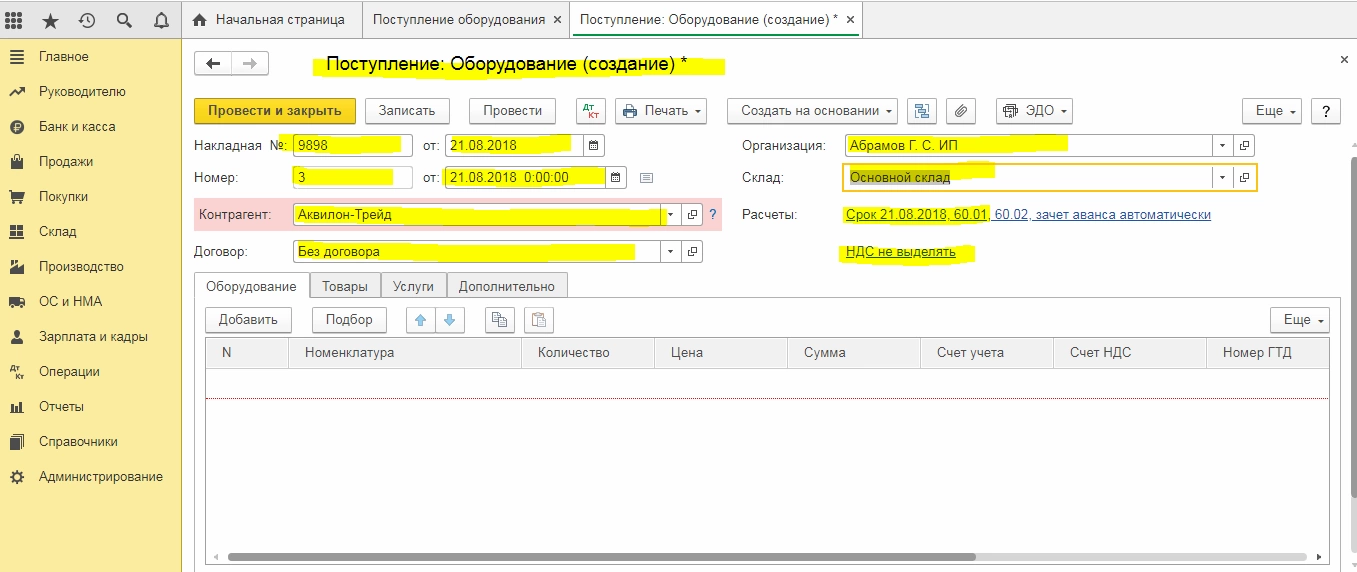Open Создать на основании dropdown

pos(812,110)
